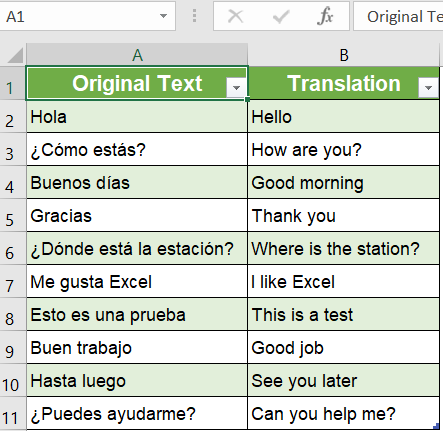Select the cell with ¿Dónde está la estación?

tap(137, 249)
